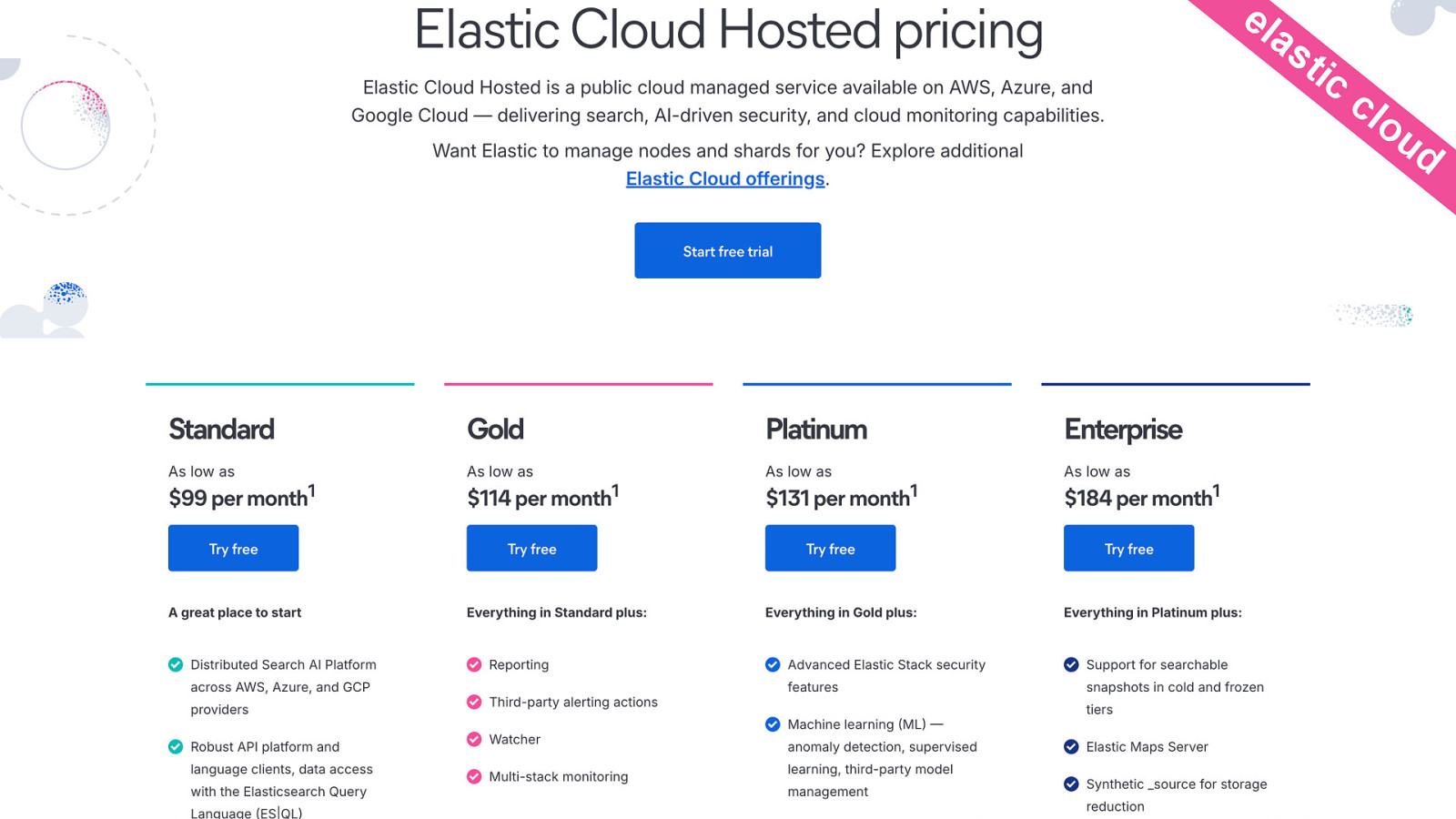
Task: Click the Start free trial button
Action: (727, 250)
